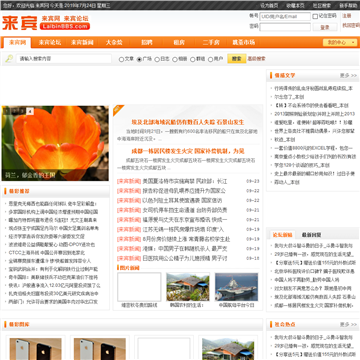Open news item 8月份房价继续上涨
Screen dimensions: 360x360
[186, 239]
